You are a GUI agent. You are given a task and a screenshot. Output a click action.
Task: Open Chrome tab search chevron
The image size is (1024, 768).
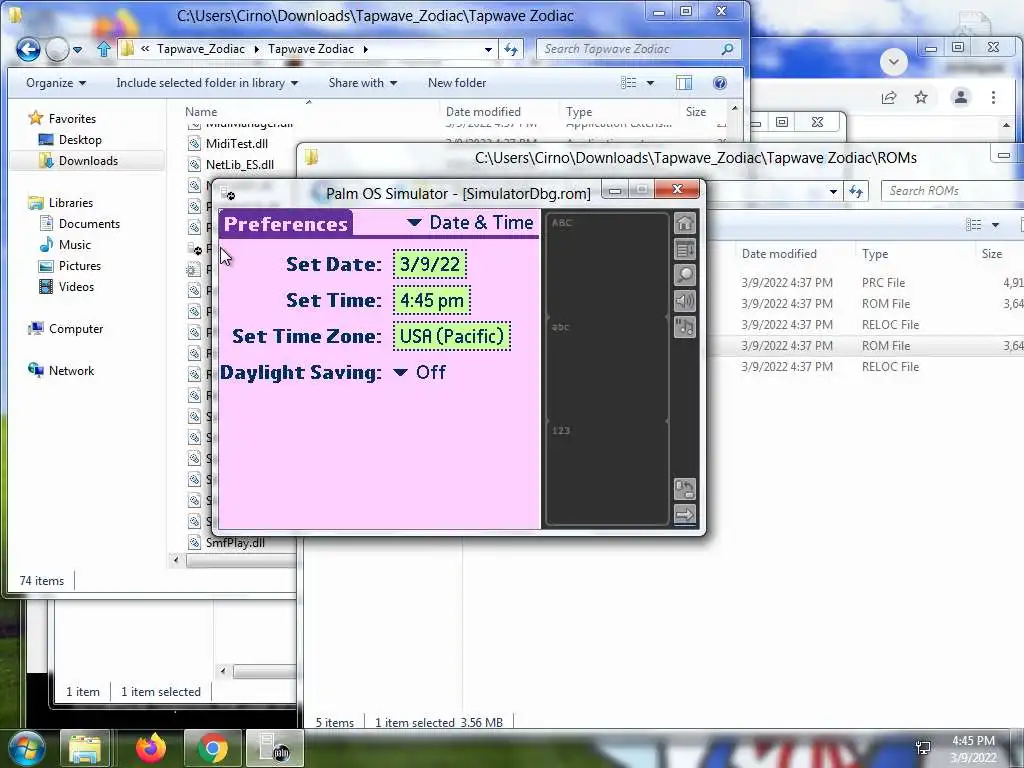tap(893, 63)
